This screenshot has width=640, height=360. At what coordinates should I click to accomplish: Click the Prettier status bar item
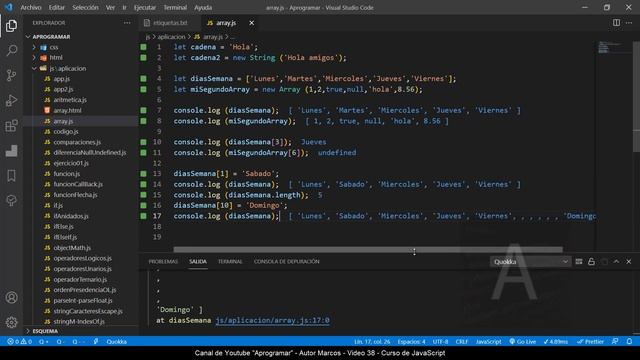coord(590,342)
